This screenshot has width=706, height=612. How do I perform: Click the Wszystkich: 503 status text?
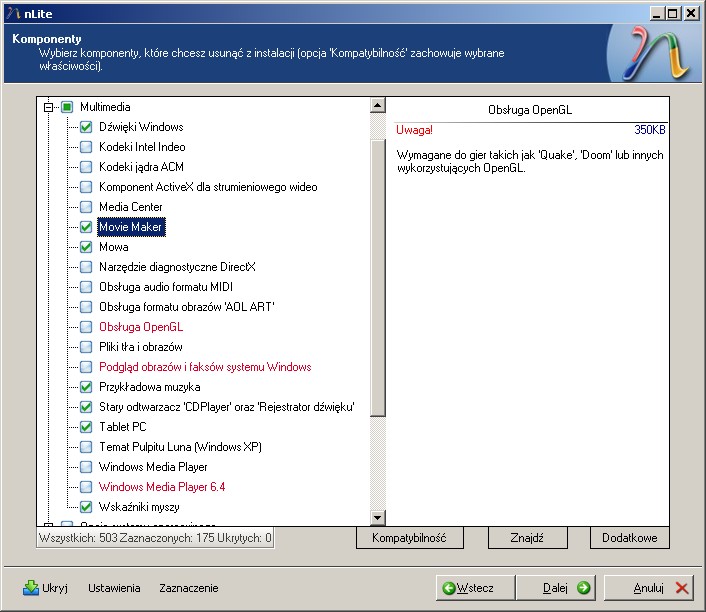pyautogui.click(x=78, y=538)
